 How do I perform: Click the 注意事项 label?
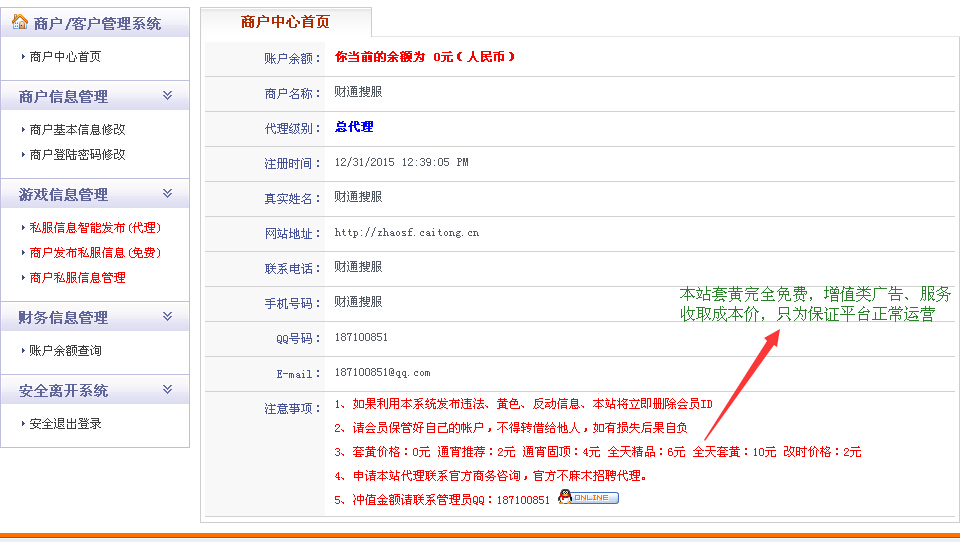coord(292,409)
